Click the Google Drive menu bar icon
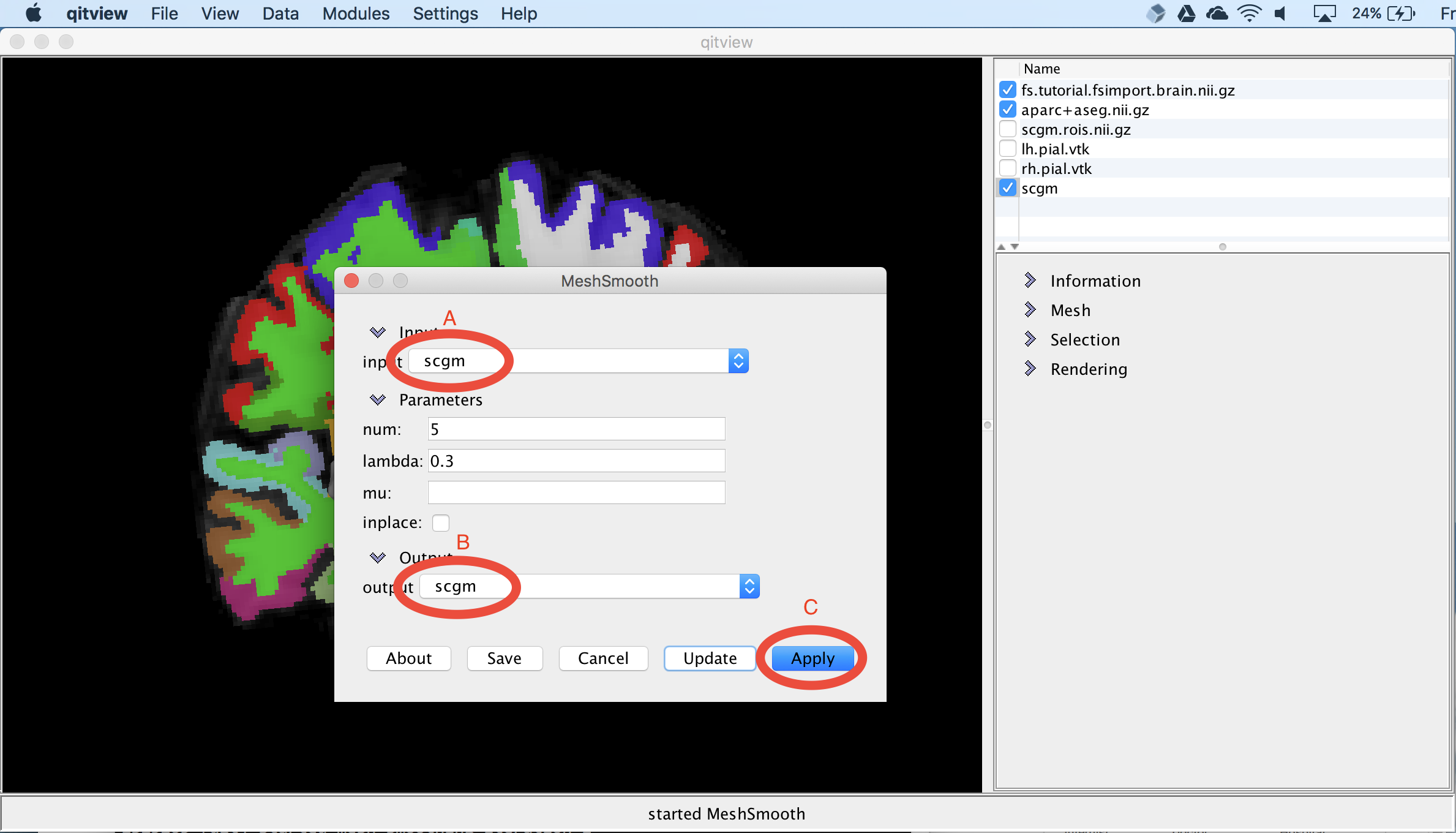Viewport: 1456px width, 833px height. pos(1186,13)
